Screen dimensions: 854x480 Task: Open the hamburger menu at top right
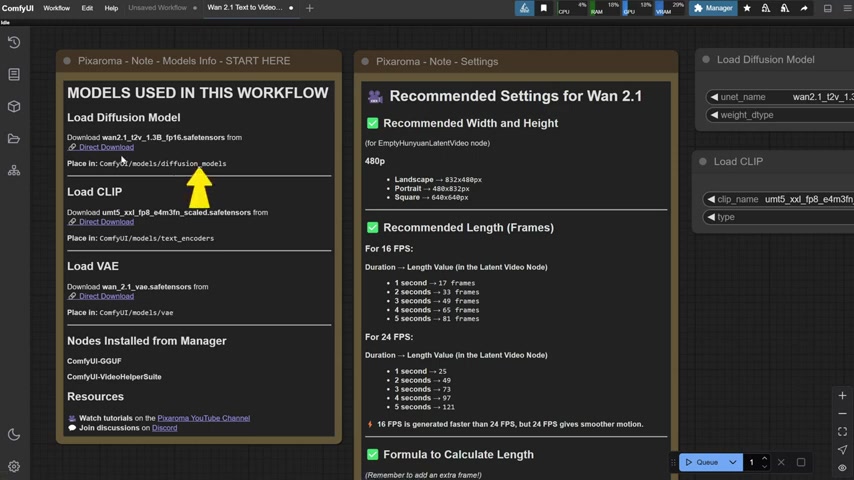point(847,8)
